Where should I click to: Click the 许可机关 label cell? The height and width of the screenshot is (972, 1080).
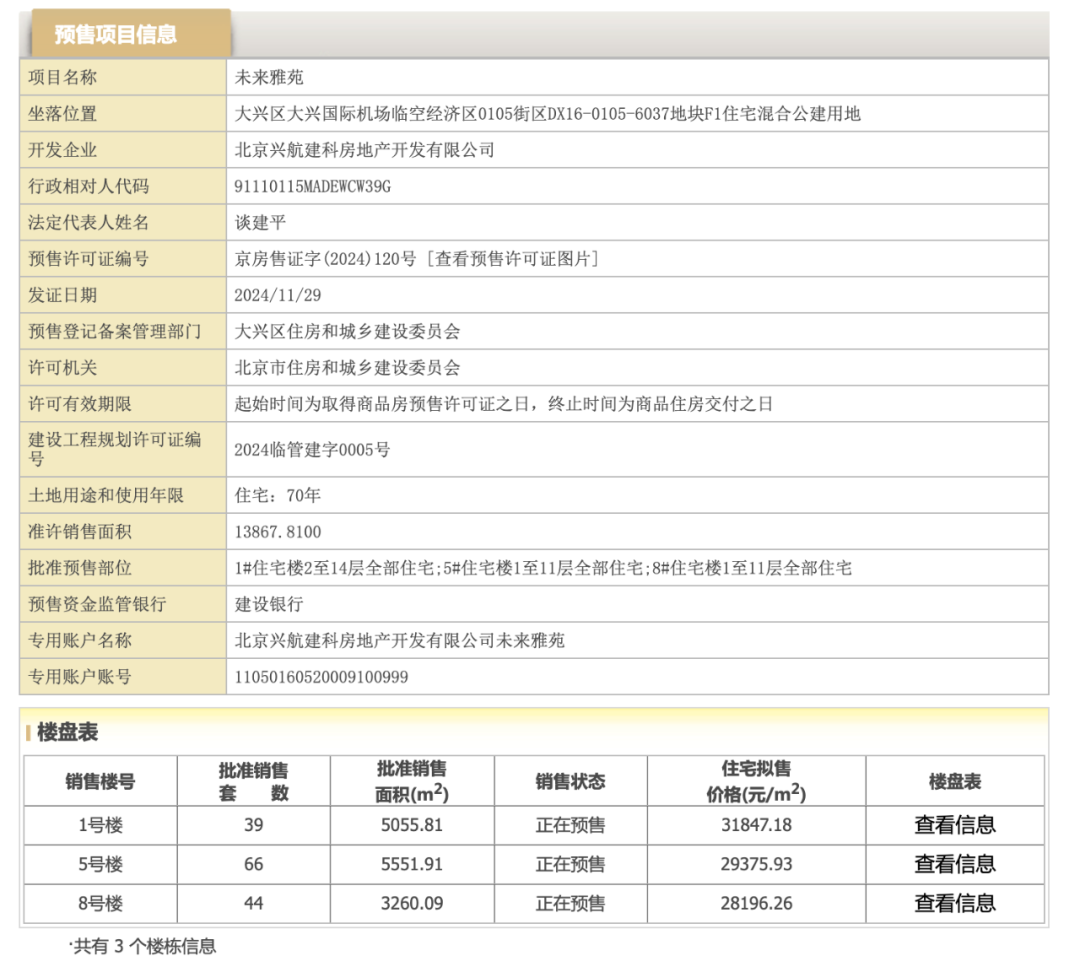click(x=123, y=368)
